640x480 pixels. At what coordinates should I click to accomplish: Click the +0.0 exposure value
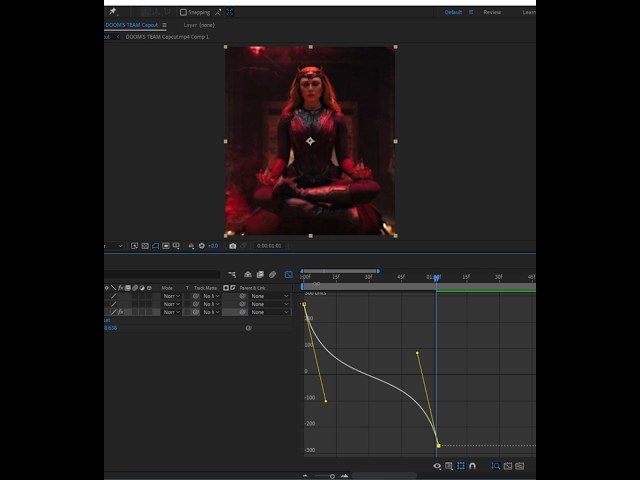(213, 246)
